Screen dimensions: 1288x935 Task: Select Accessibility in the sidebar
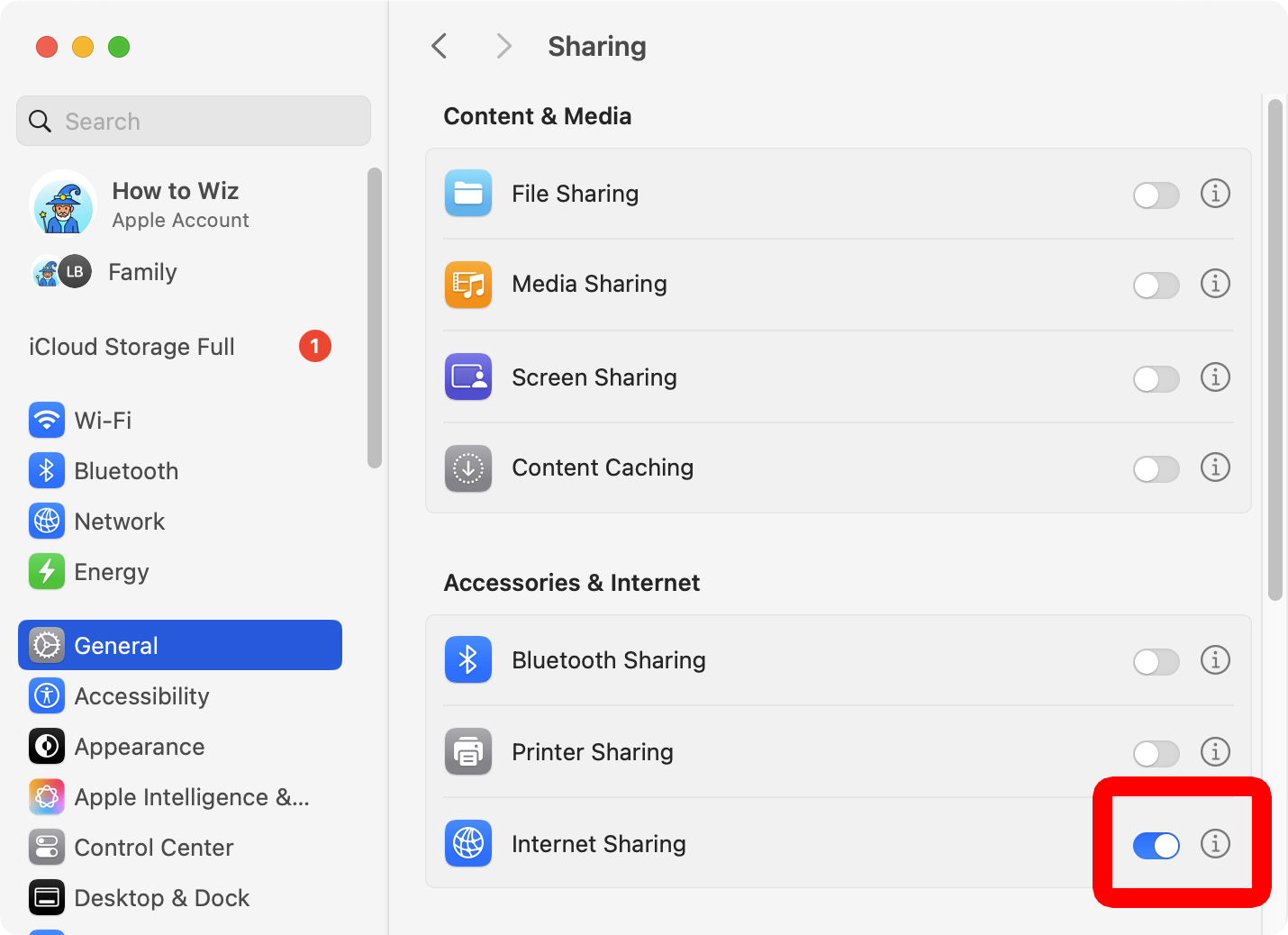[141, 696]
